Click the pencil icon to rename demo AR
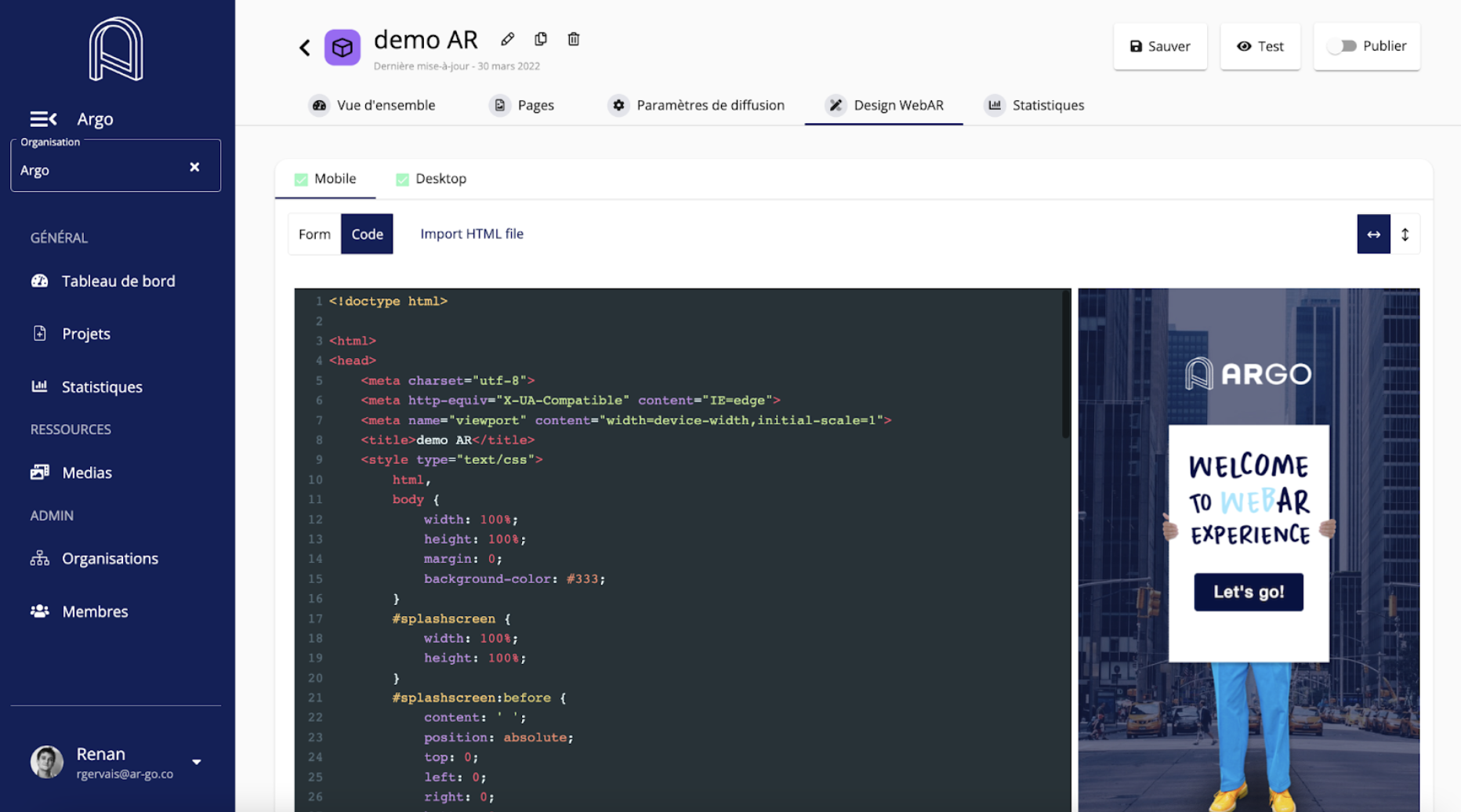Screen dimensions: 1461x812 tap(508, 38)
